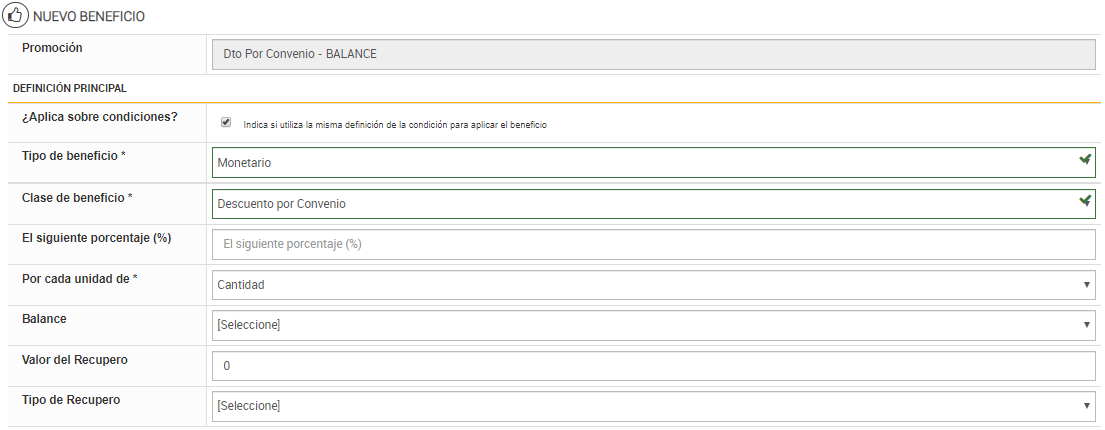Open the Tipo de Recupero dropdown
This screenshot has width=1105, height=430.
coord(654,406)
